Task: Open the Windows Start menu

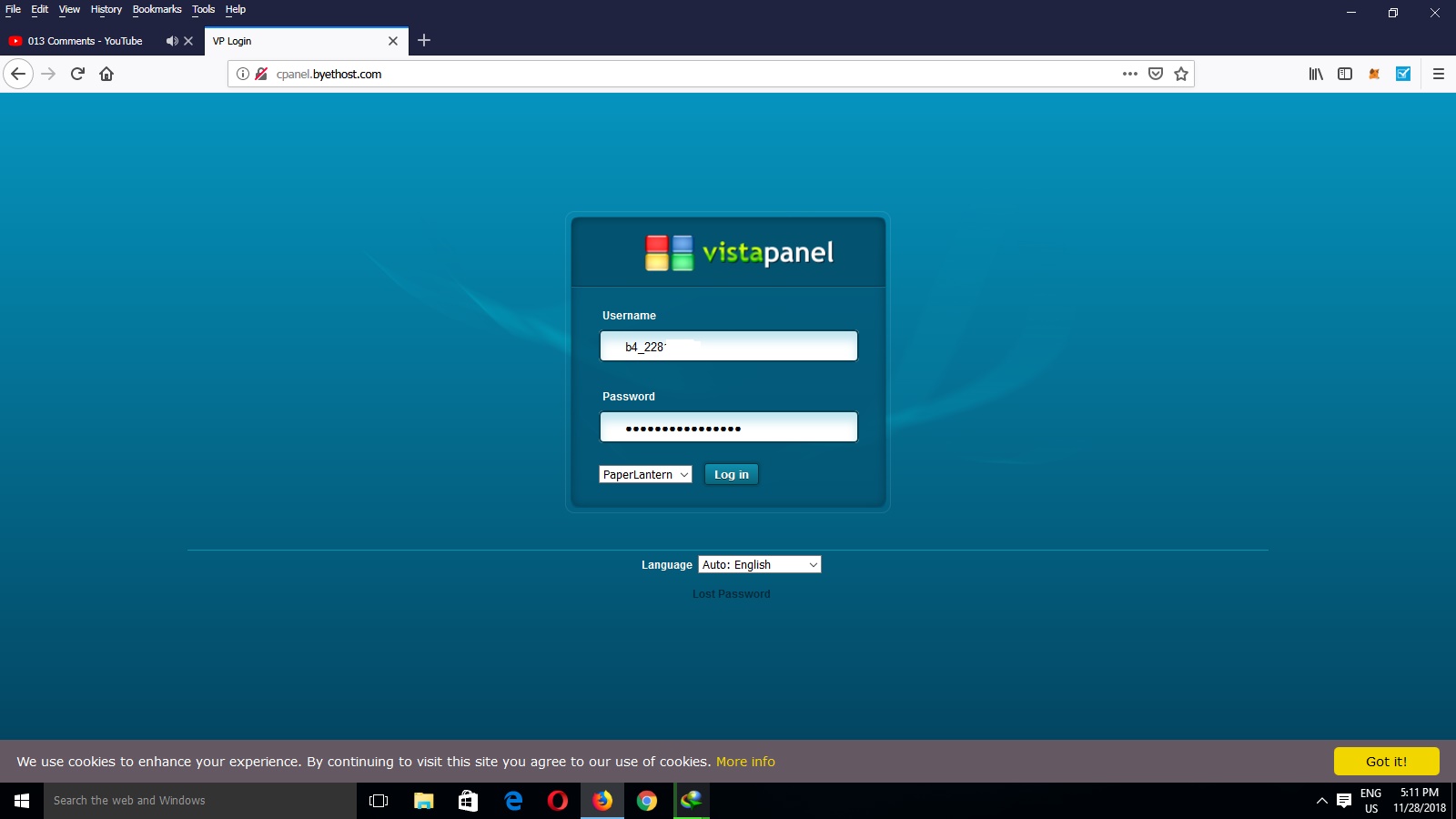Action: 22,801
